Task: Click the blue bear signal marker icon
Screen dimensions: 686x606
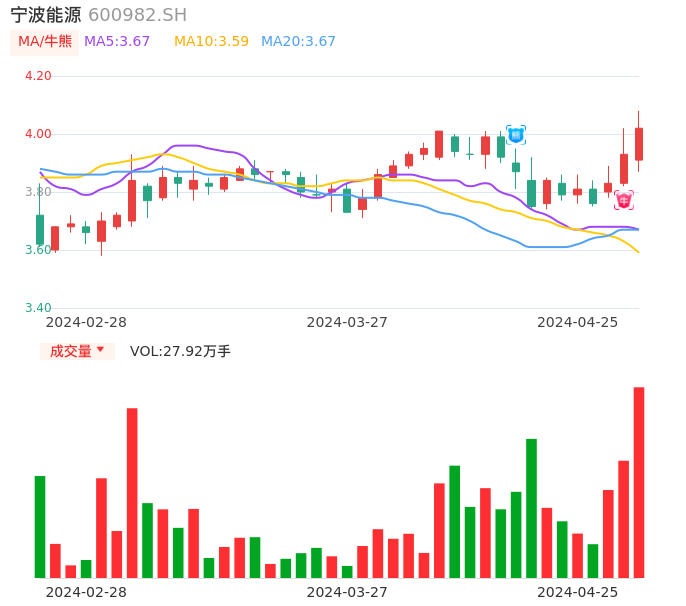Action: 516,135
